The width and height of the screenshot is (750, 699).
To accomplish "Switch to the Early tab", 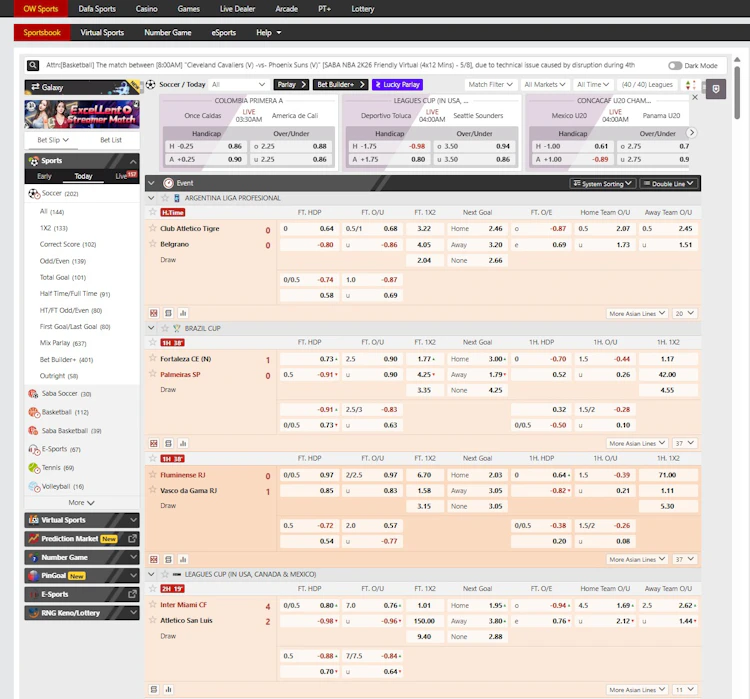I will click(44, 176).
